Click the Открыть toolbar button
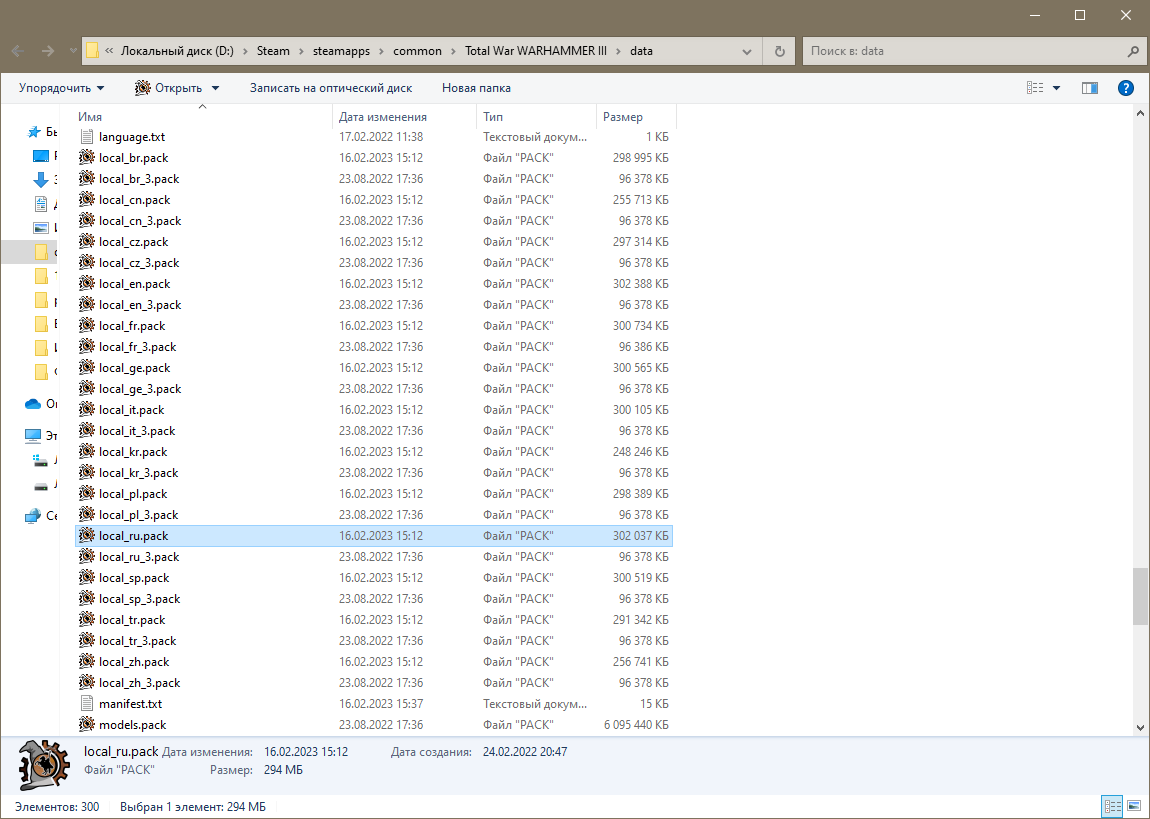1150x819 pixels. click(x=168, y=88)
